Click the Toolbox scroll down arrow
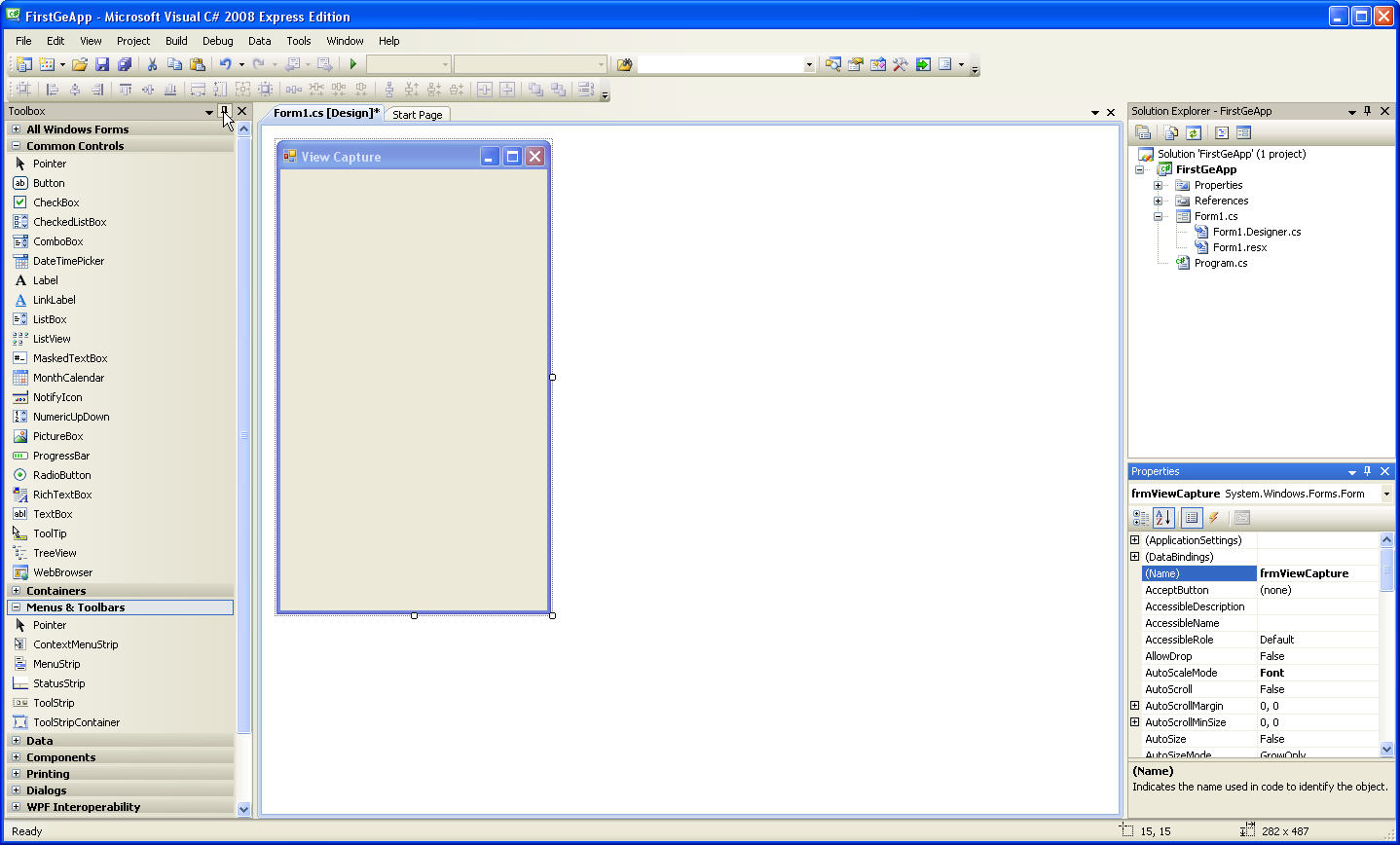Screen dimensions: 1400x845 tap(243, 809)
